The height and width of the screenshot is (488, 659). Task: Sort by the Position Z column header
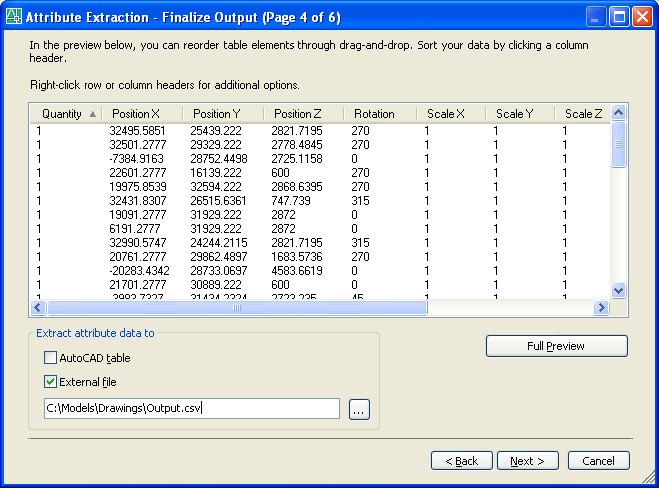pyautogui.click(x=303, y=114)
